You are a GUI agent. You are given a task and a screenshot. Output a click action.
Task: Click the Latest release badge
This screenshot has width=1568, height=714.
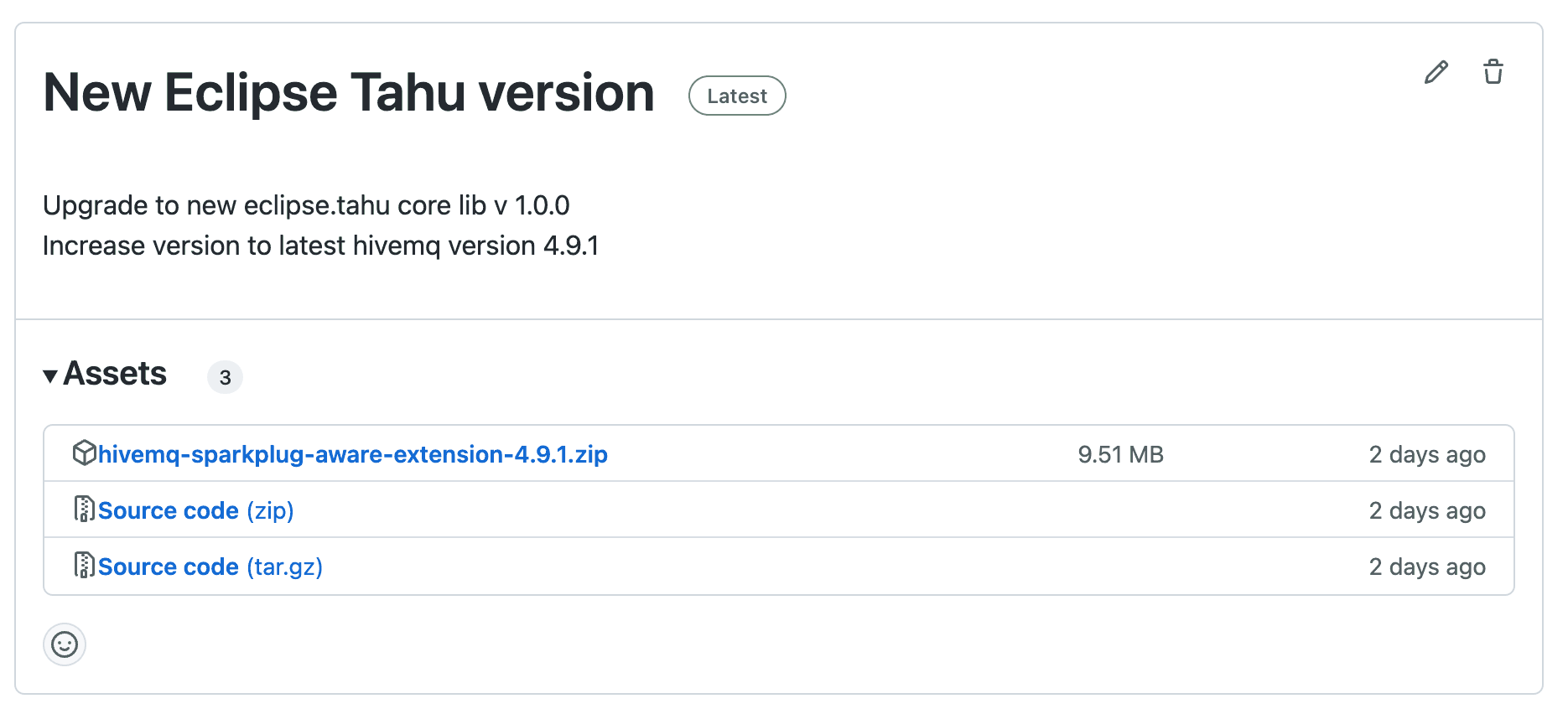[x=737, y=96]
